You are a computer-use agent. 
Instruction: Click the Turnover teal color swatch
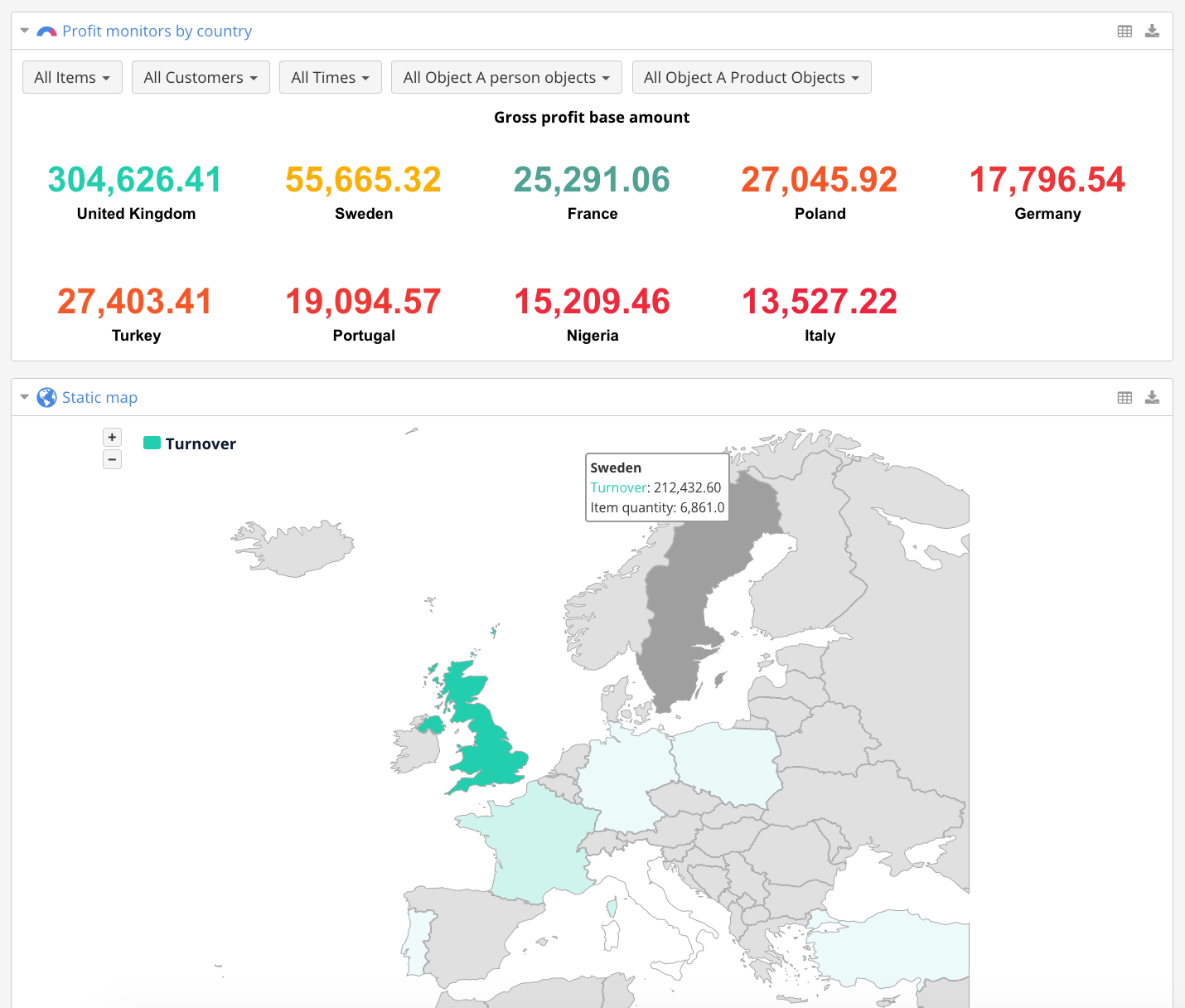pos(152,443)
